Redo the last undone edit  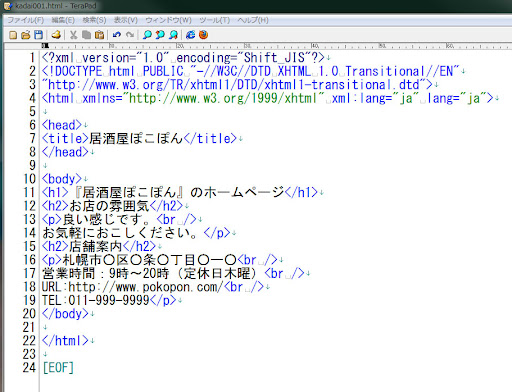(x=130, y=35)
